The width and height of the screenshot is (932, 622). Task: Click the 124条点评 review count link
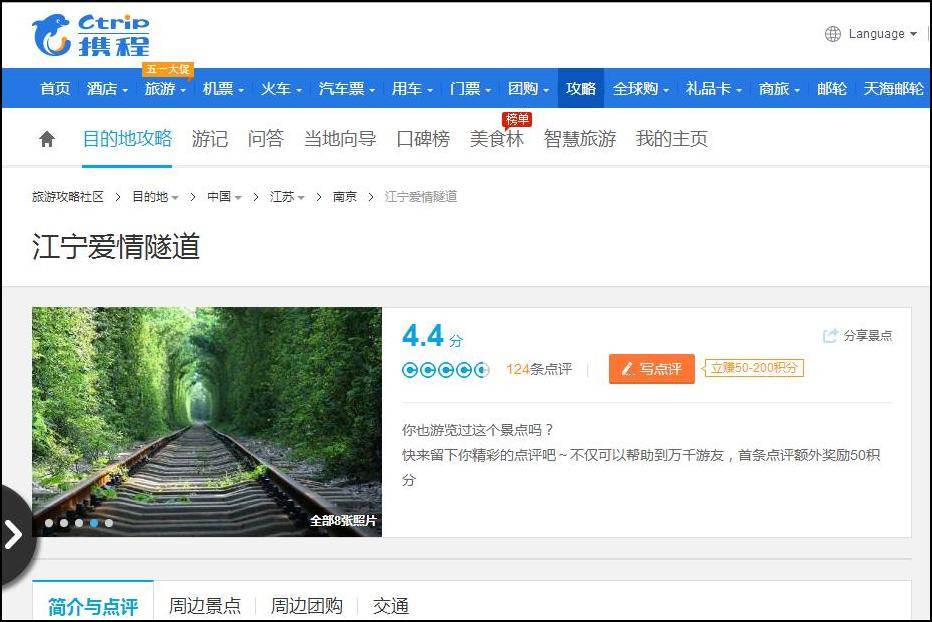[539, 369]
